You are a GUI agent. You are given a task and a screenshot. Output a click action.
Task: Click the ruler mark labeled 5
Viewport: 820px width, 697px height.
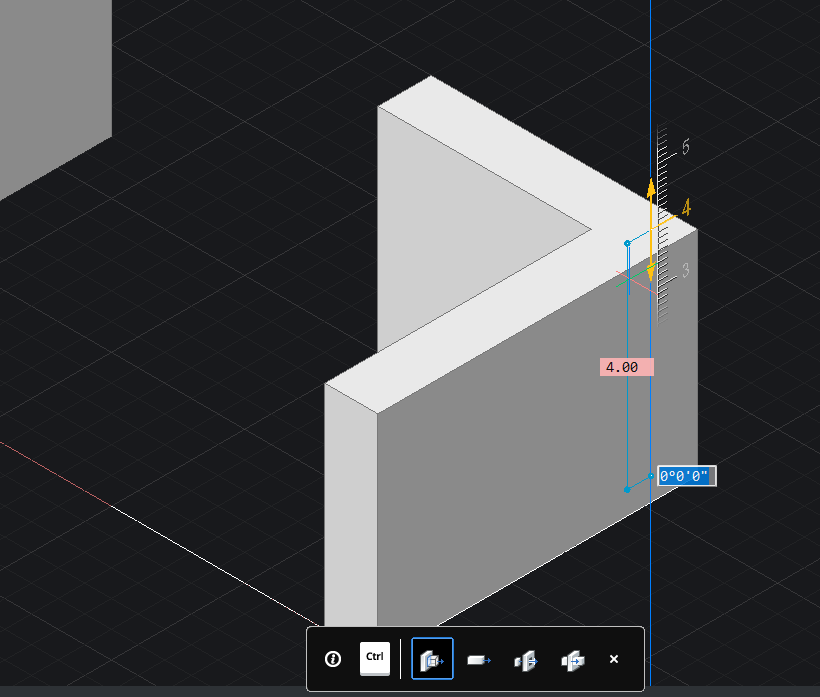tap(686, 146)
